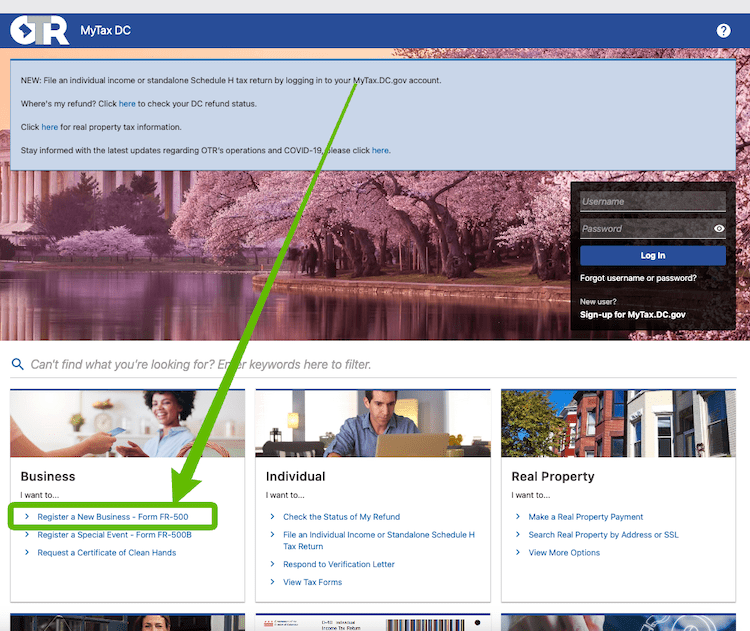Open the help question mark icon
750x631 pixels.
(x=724, y=31)
